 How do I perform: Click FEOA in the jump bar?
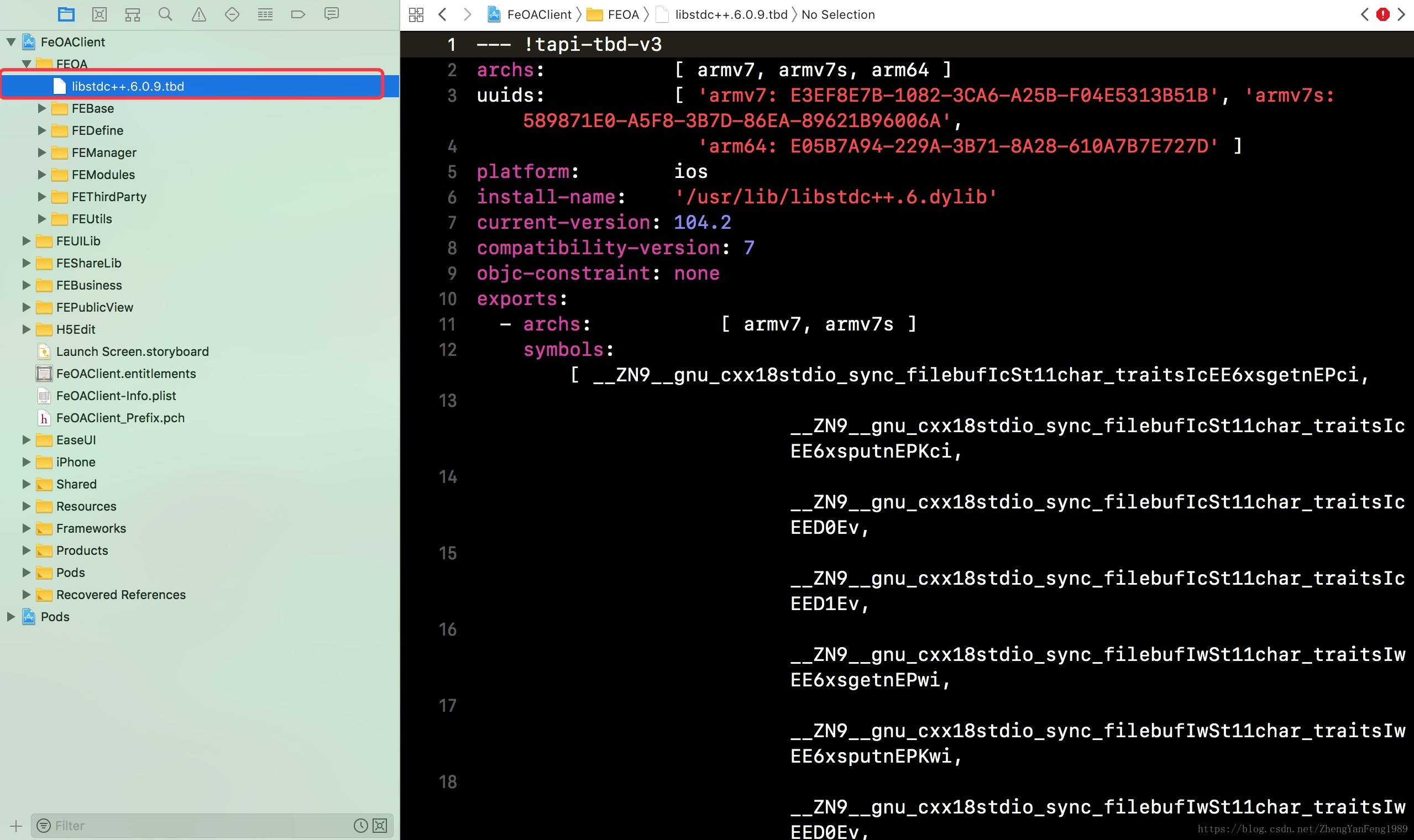pos(622,14)
